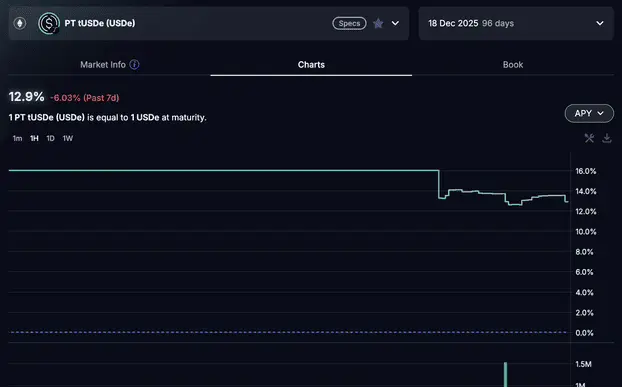The image size is (622, 387).
Task: Click the APY line drop point on chart
Action: pyautogui.click(x=439, y=184)
